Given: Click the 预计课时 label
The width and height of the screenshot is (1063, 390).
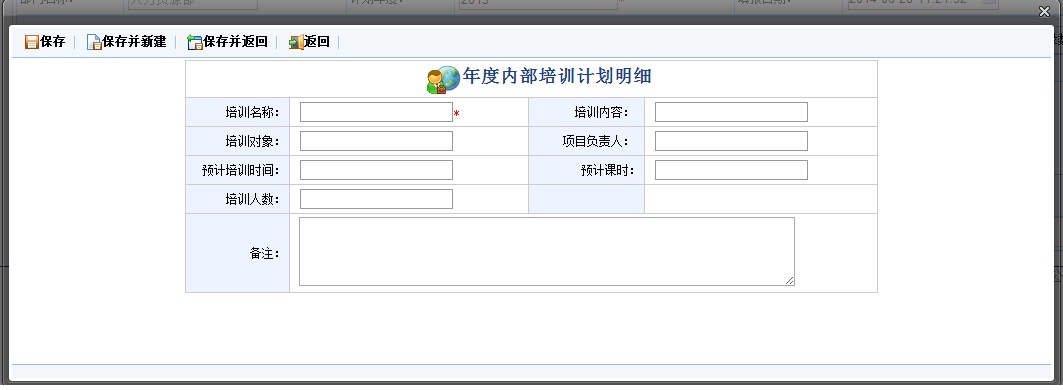Looking at the screenshot, I should tap(607, 171).
